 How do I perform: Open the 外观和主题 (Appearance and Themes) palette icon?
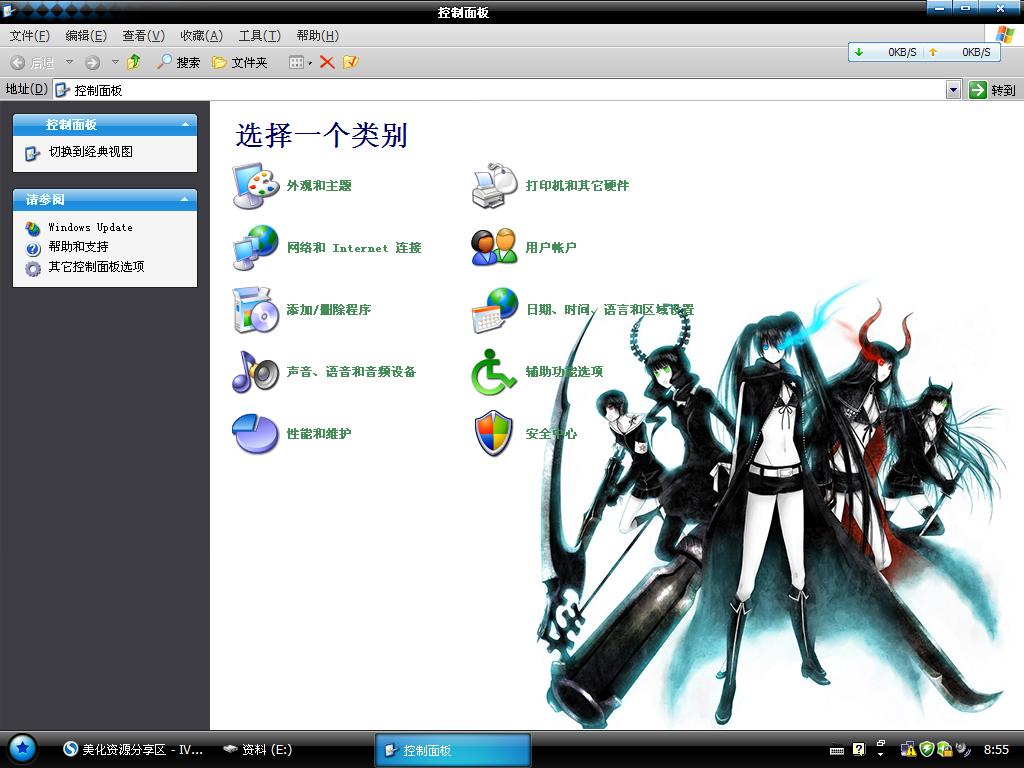pos(256,186)
